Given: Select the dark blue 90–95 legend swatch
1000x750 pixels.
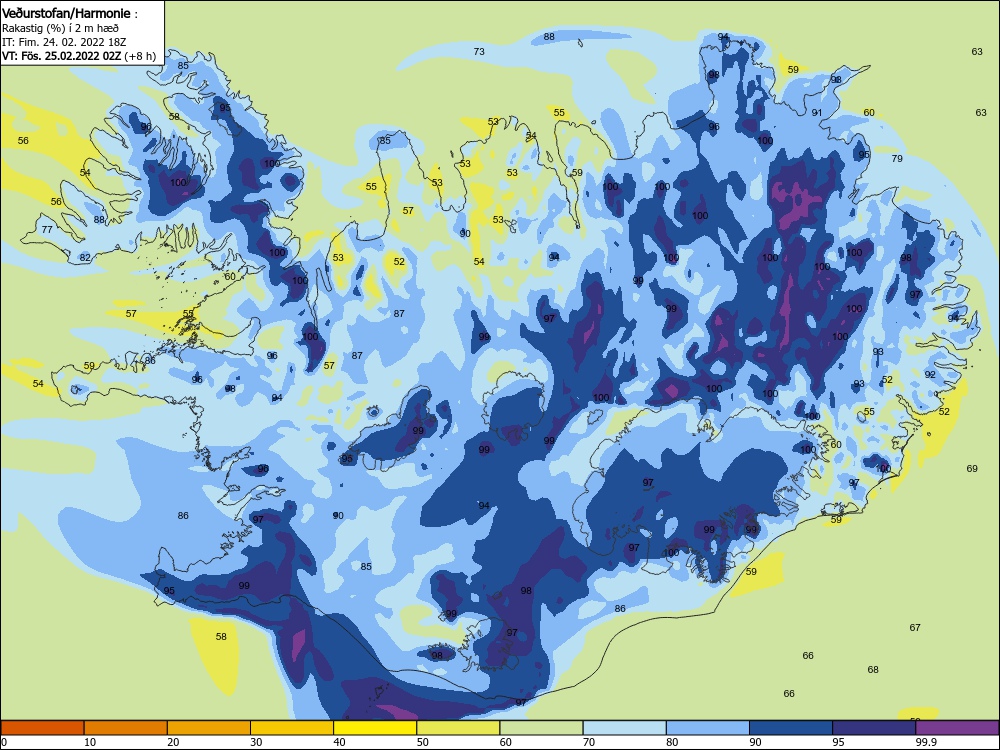Looking at the screenshot, I should coord(791,728).
